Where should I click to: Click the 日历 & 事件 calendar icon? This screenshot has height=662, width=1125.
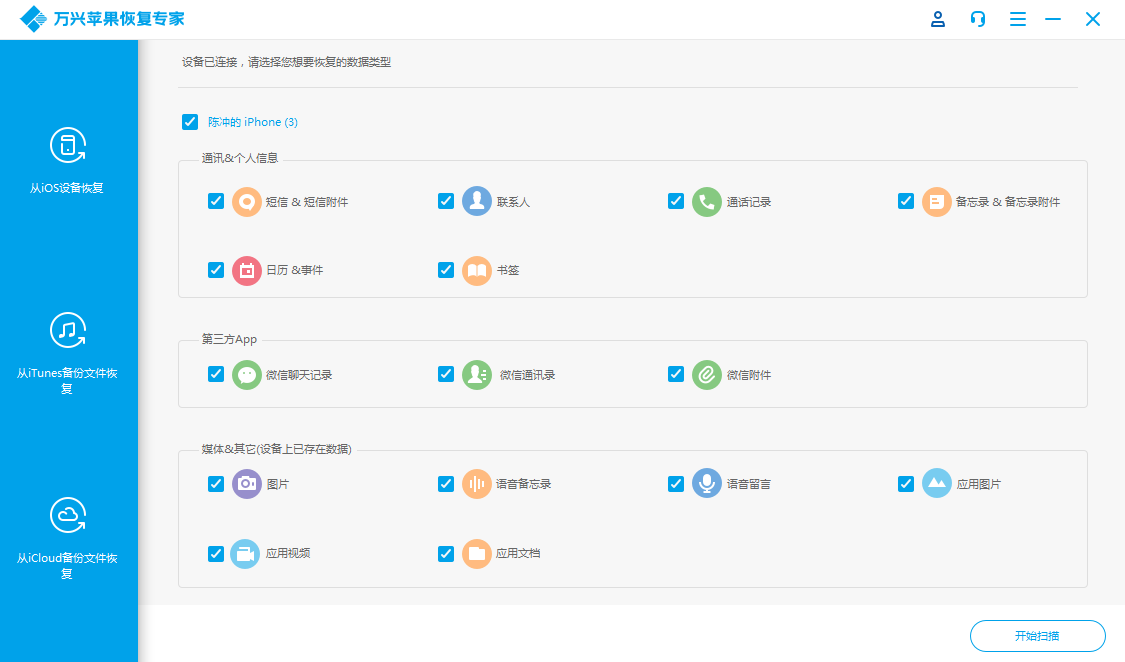247,270
